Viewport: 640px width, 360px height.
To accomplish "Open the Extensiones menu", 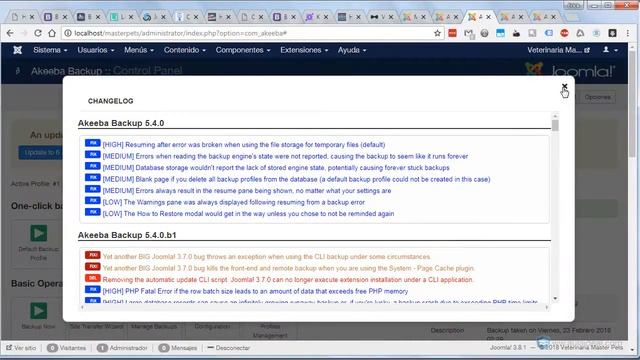I will click(304, 50).
